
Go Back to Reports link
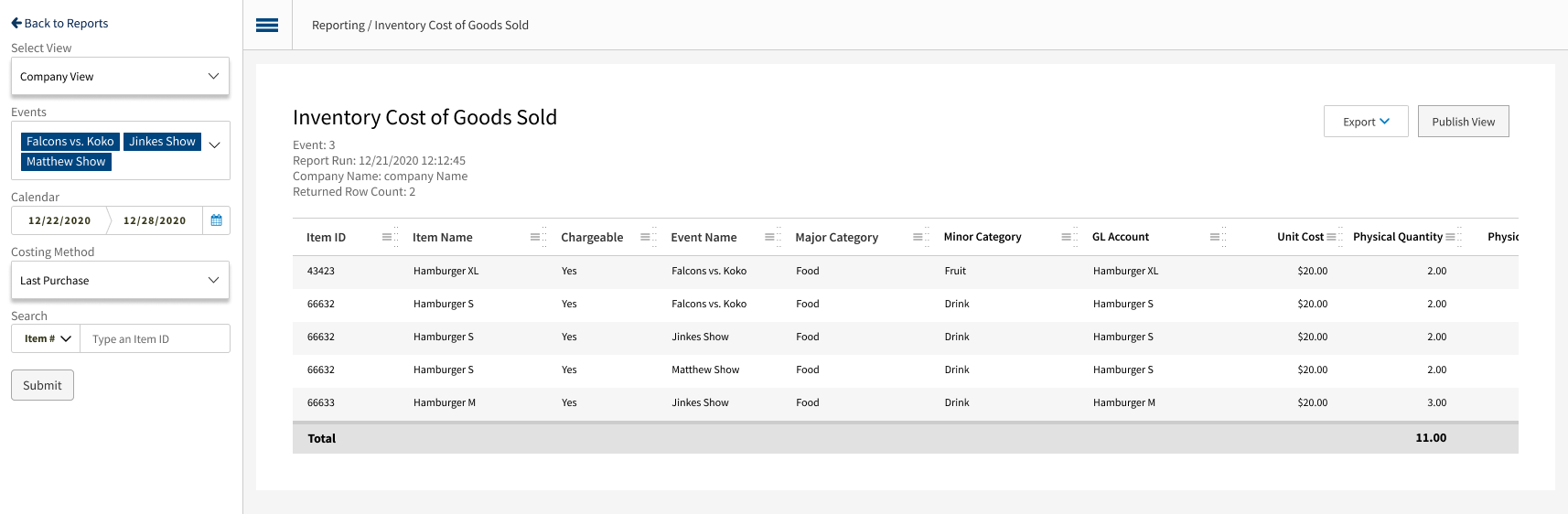[59, 23]
